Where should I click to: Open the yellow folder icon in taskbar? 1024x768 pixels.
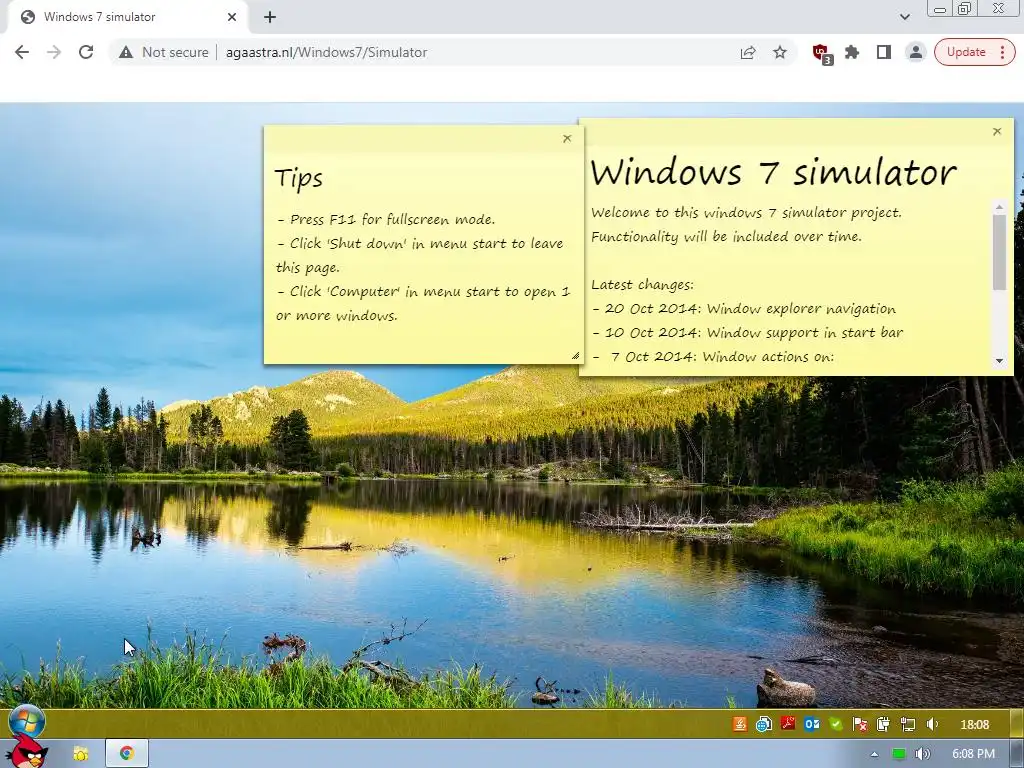coord(80,753)
